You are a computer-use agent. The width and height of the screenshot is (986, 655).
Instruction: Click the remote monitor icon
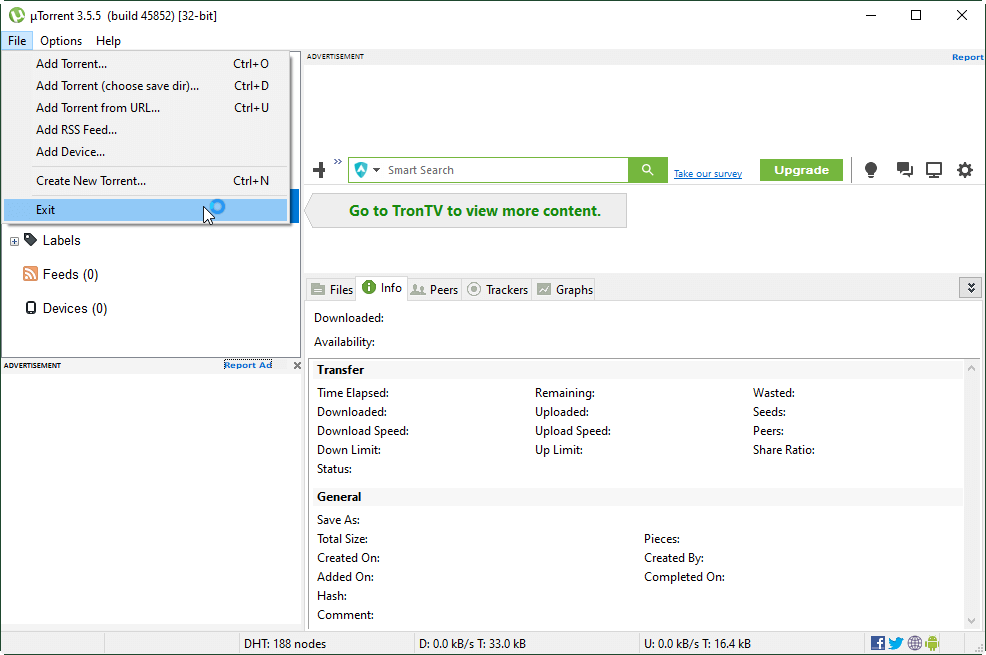(x=934, y=170)
